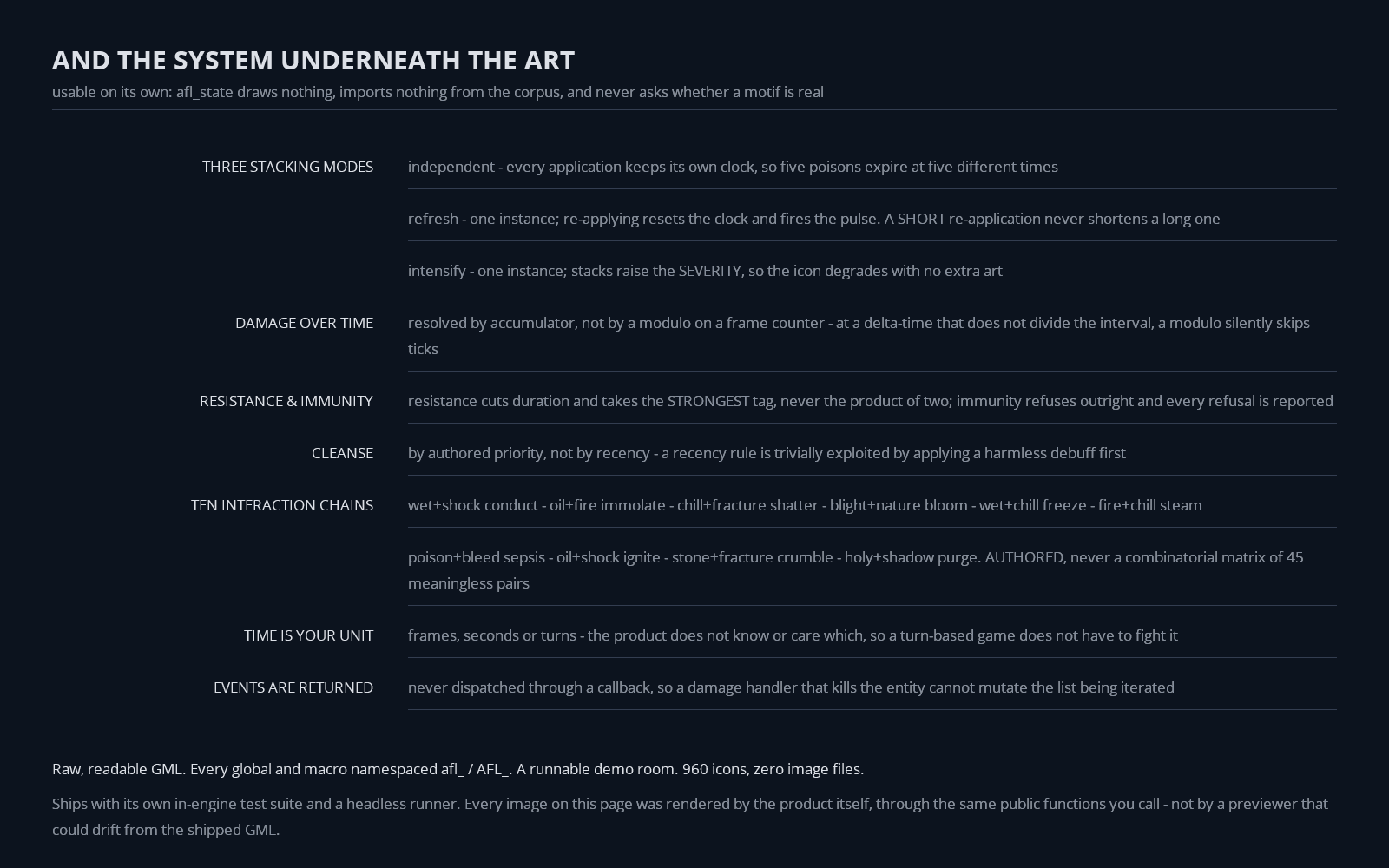This screenshot has width=1389, height=868.
Task: Select the 'THREE STACKING MODES' label
Action: point(287,167)
